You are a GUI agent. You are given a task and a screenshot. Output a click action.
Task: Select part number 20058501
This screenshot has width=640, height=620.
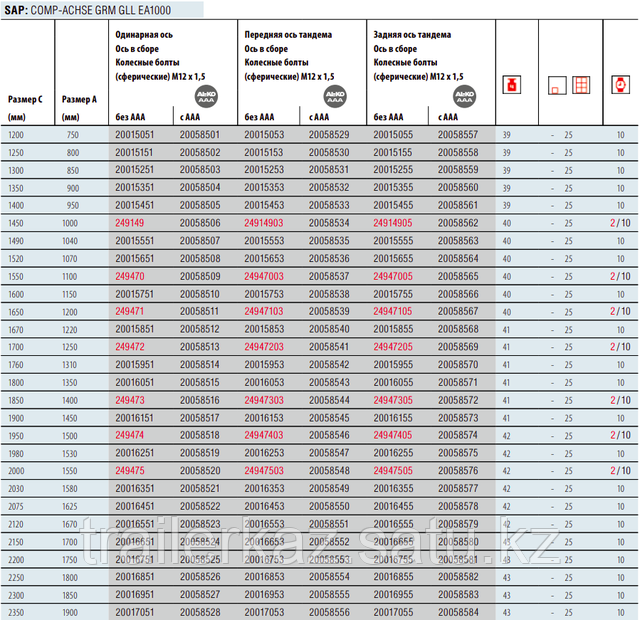tap(200, 135)
